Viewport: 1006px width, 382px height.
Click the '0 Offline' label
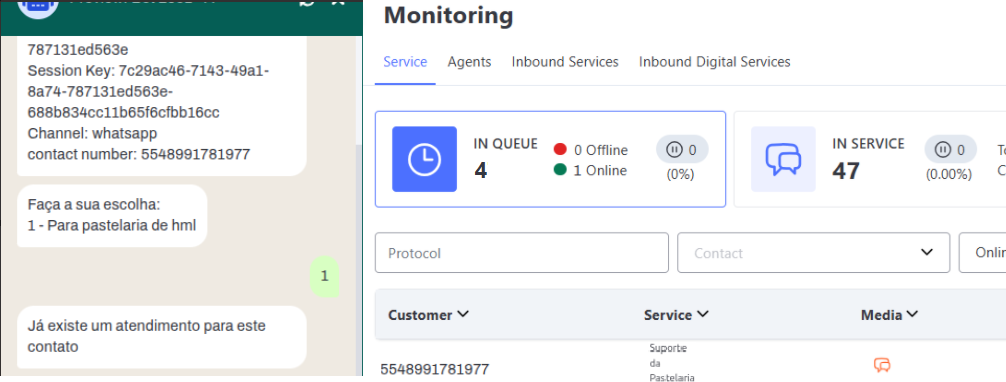601,150
